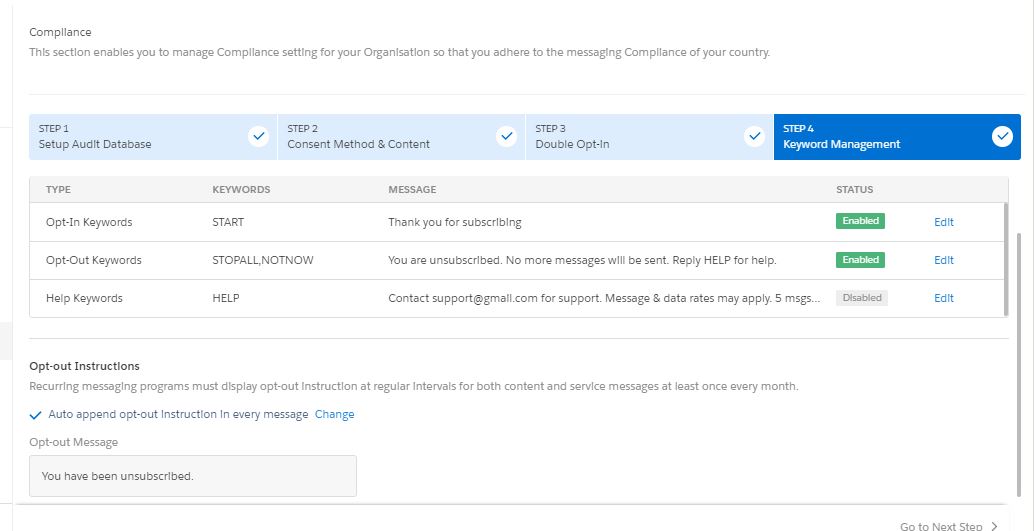Image resolution: width=1034 pixels, height=531 pixels.
Task: Edit the Opt-Out Keywords row
Action: tap(944, 260)
